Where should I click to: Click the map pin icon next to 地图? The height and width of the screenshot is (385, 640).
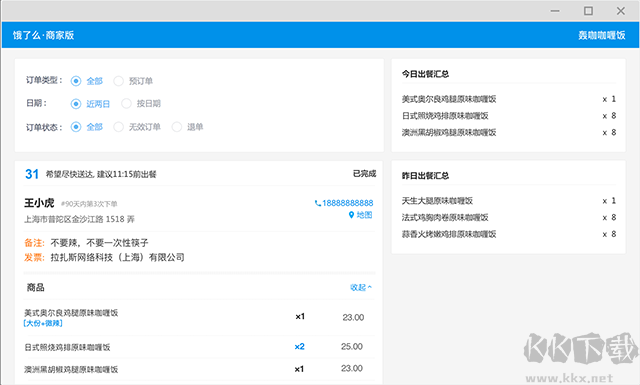coord(351,215)
